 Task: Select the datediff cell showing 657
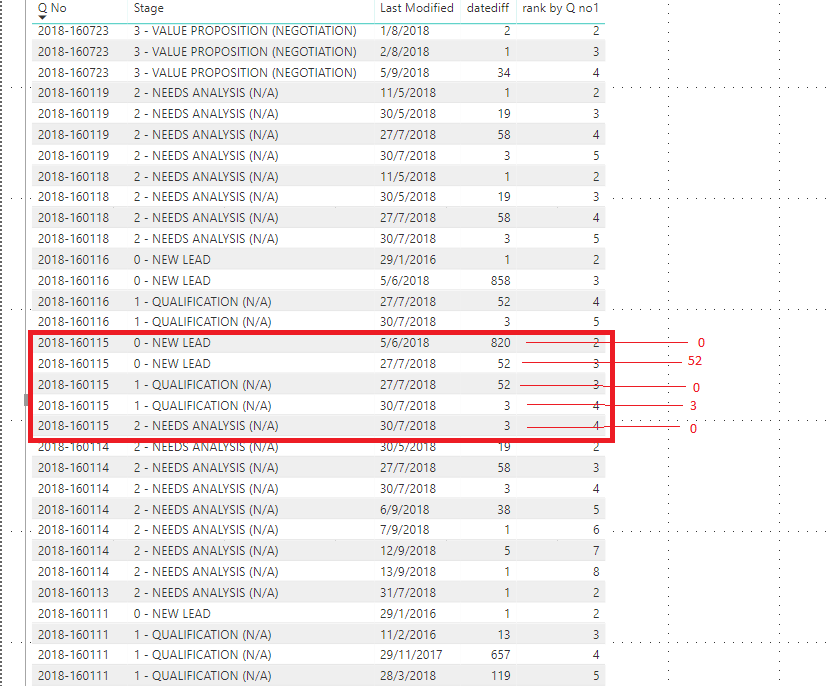click(x=500, y=655)
